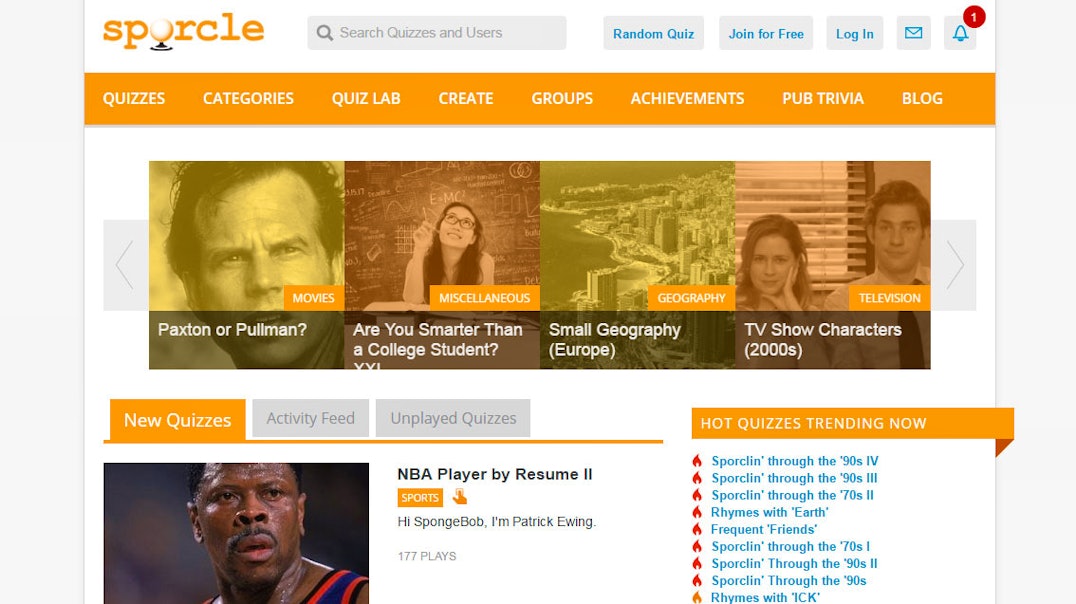Viewport: 1076px width, 604px height.
Task: Go to next carousel slide arrow
Action: tap(955, 265)
